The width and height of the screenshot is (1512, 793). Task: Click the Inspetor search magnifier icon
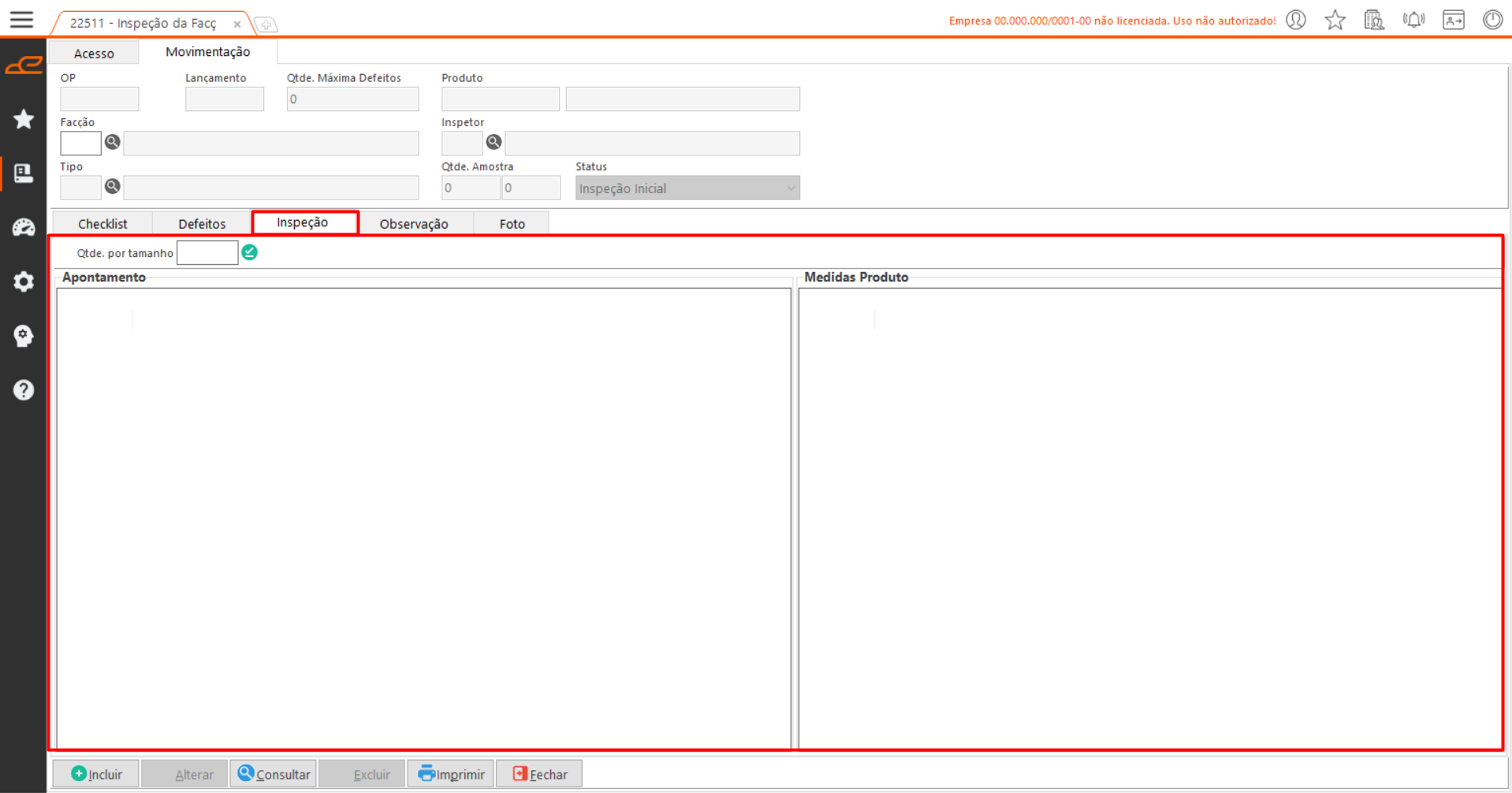(x=493, y=142)
